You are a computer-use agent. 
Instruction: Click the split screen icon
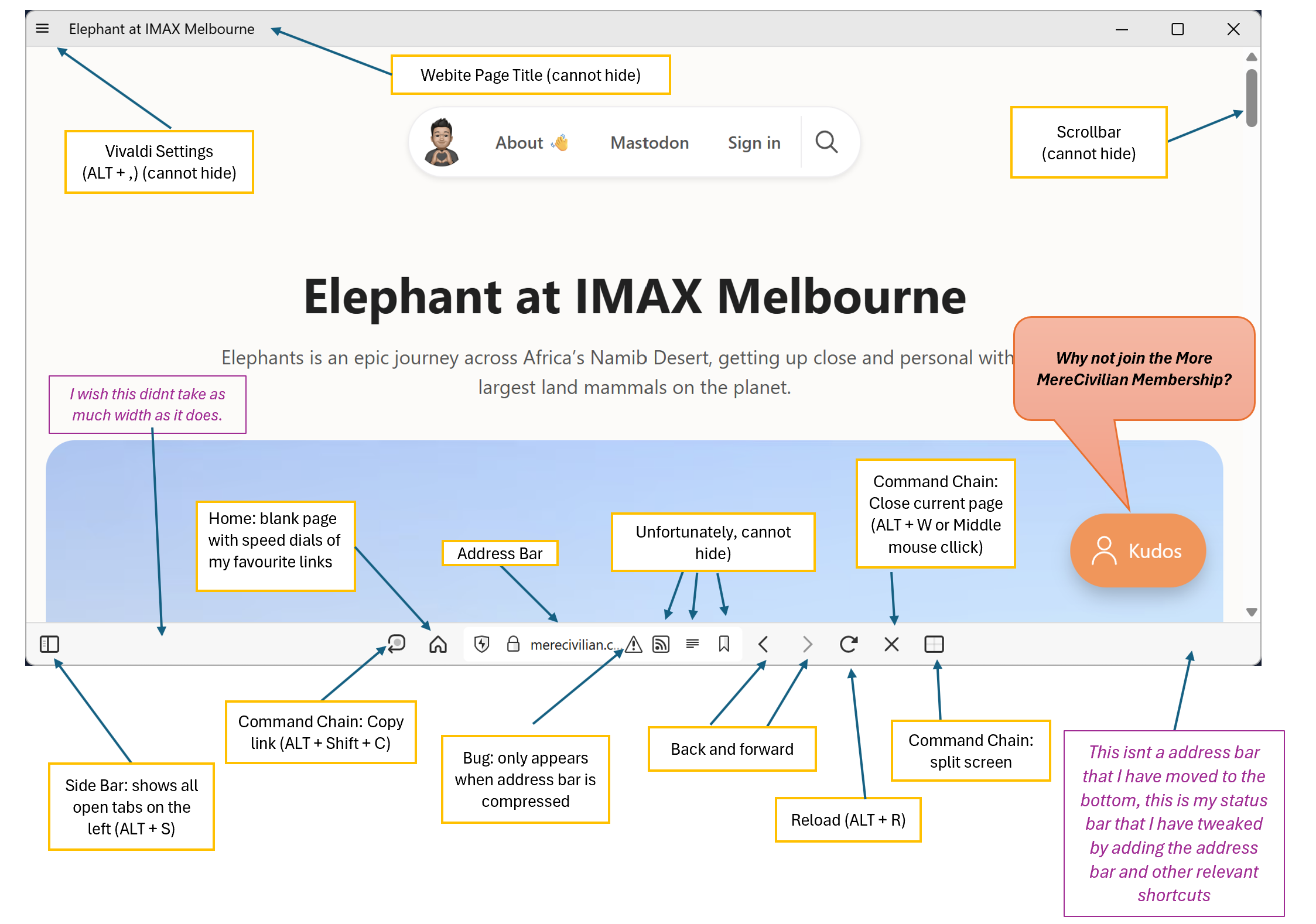(934, 644)
